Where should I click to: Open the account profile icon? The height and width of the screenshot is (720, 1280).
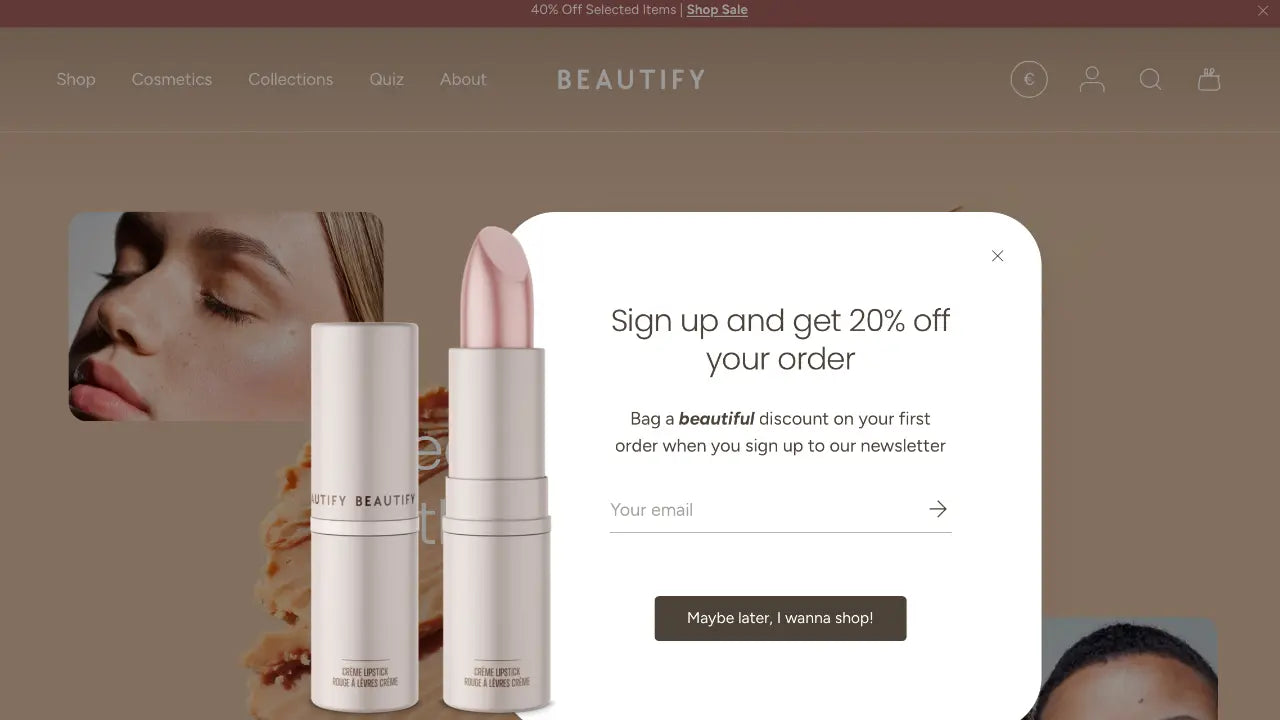[x=1092, y=79]
